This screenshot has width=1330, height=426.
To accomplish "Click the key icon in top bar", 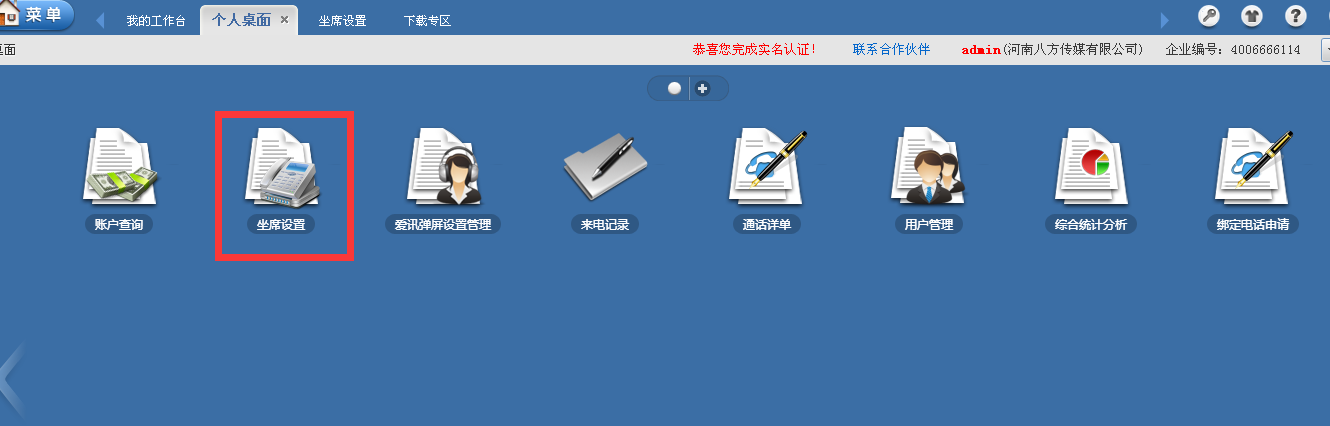I will (1208, 16).
